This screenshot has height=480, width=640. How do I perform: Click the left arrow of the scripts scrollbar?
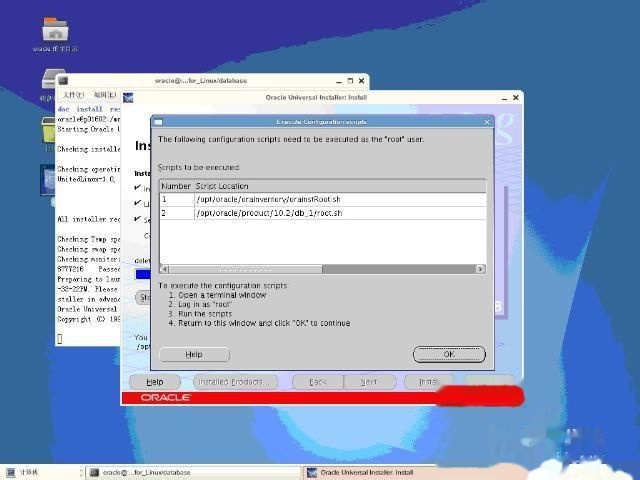tap(165, 269)
